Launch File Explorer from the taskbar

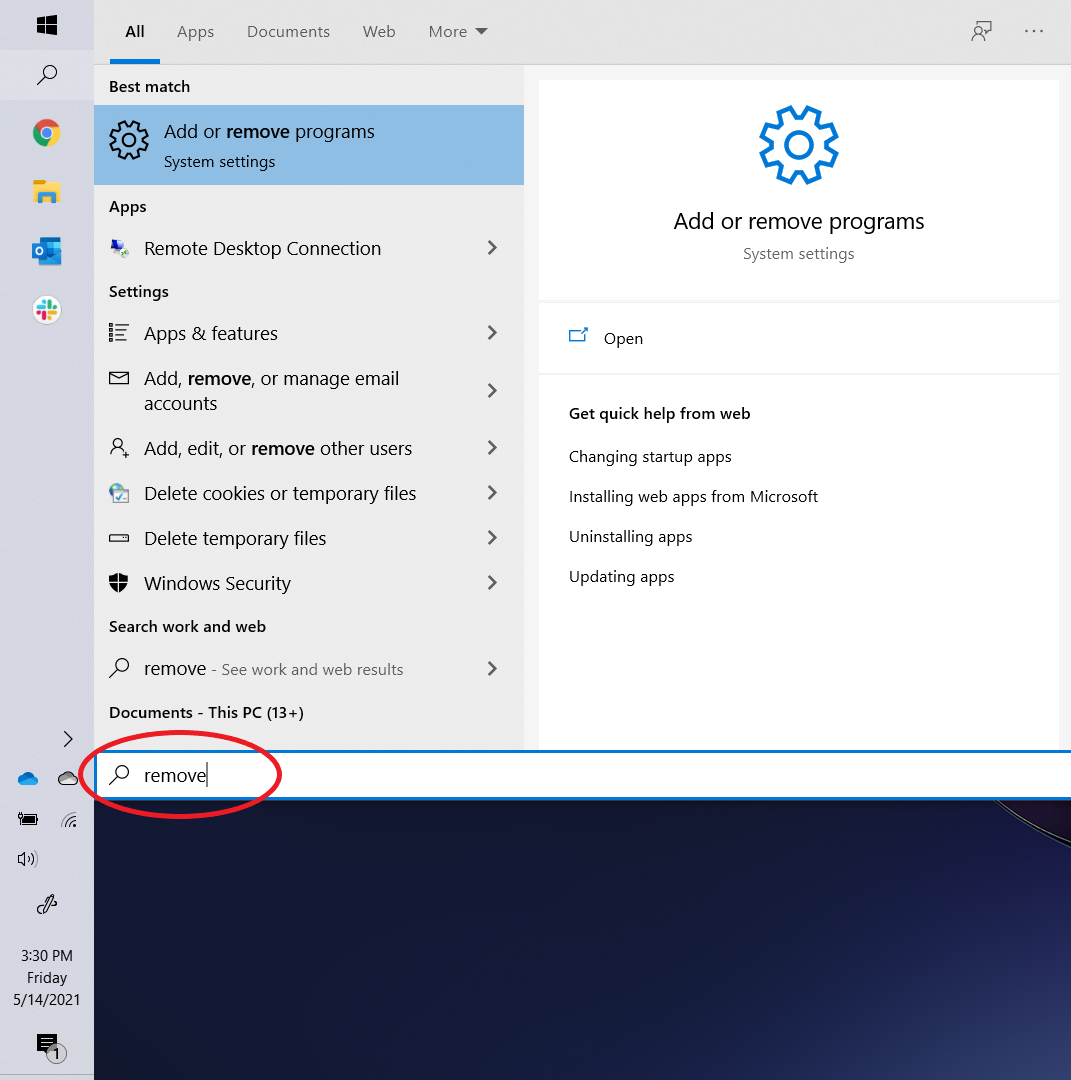click(x=46, y=192)
